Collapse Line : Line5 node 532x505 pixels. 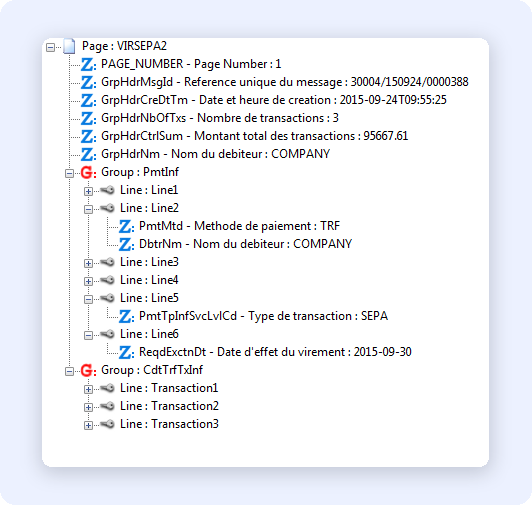click(88, 299)
